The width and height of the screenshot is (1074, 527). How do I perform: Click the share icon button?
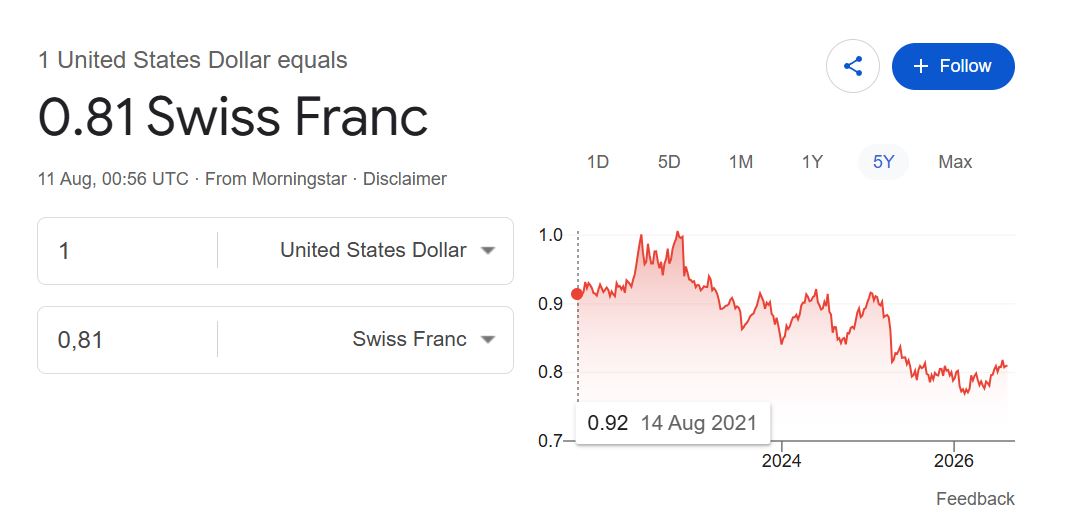click(852, 66)
